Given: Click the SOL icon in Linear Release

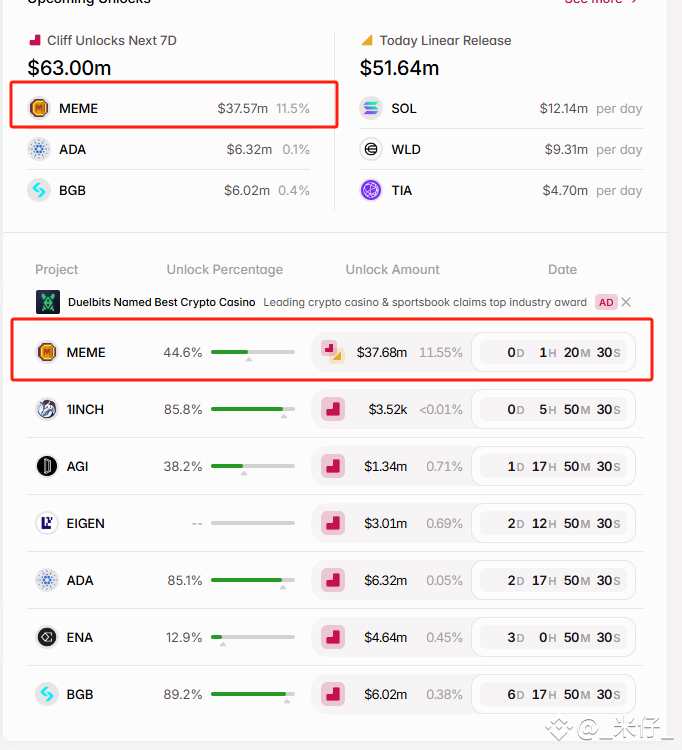Looking at the screenshot, I should tap(371, 108).
